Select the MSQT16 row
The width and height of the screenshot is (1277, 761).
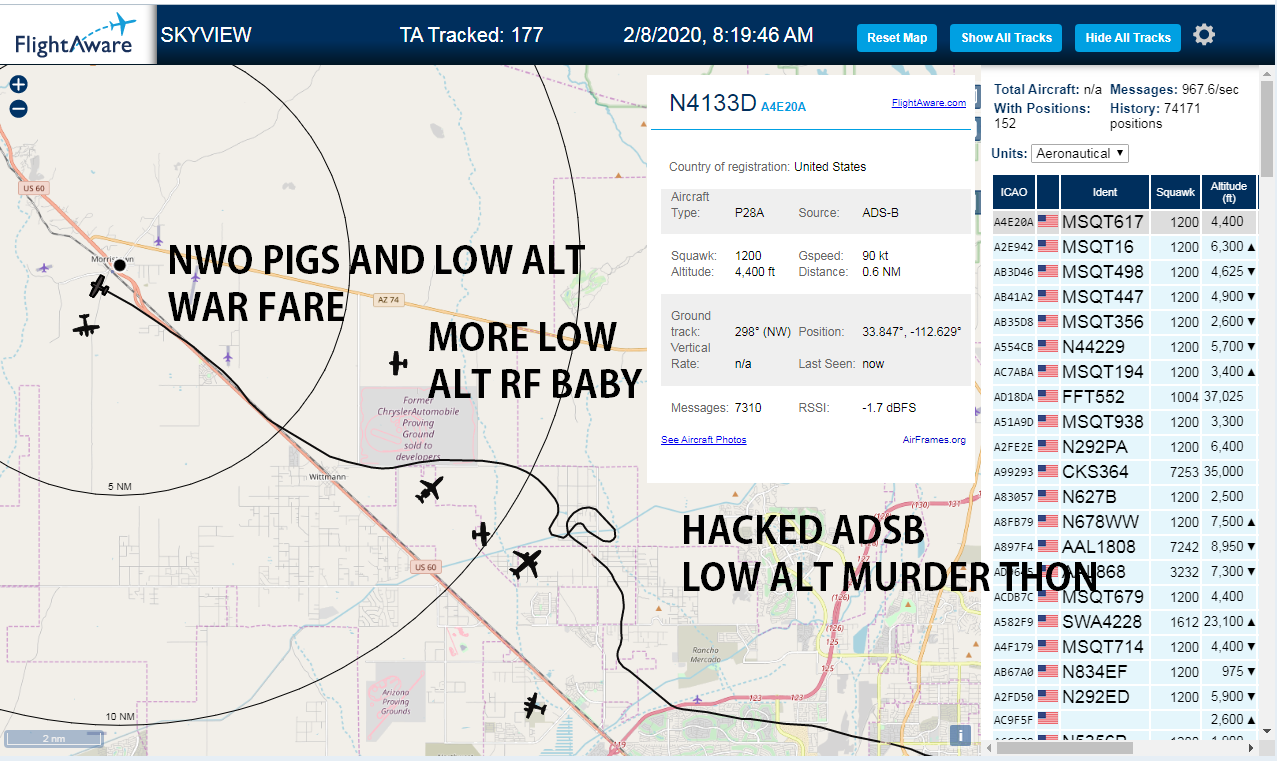(1124, 247)
